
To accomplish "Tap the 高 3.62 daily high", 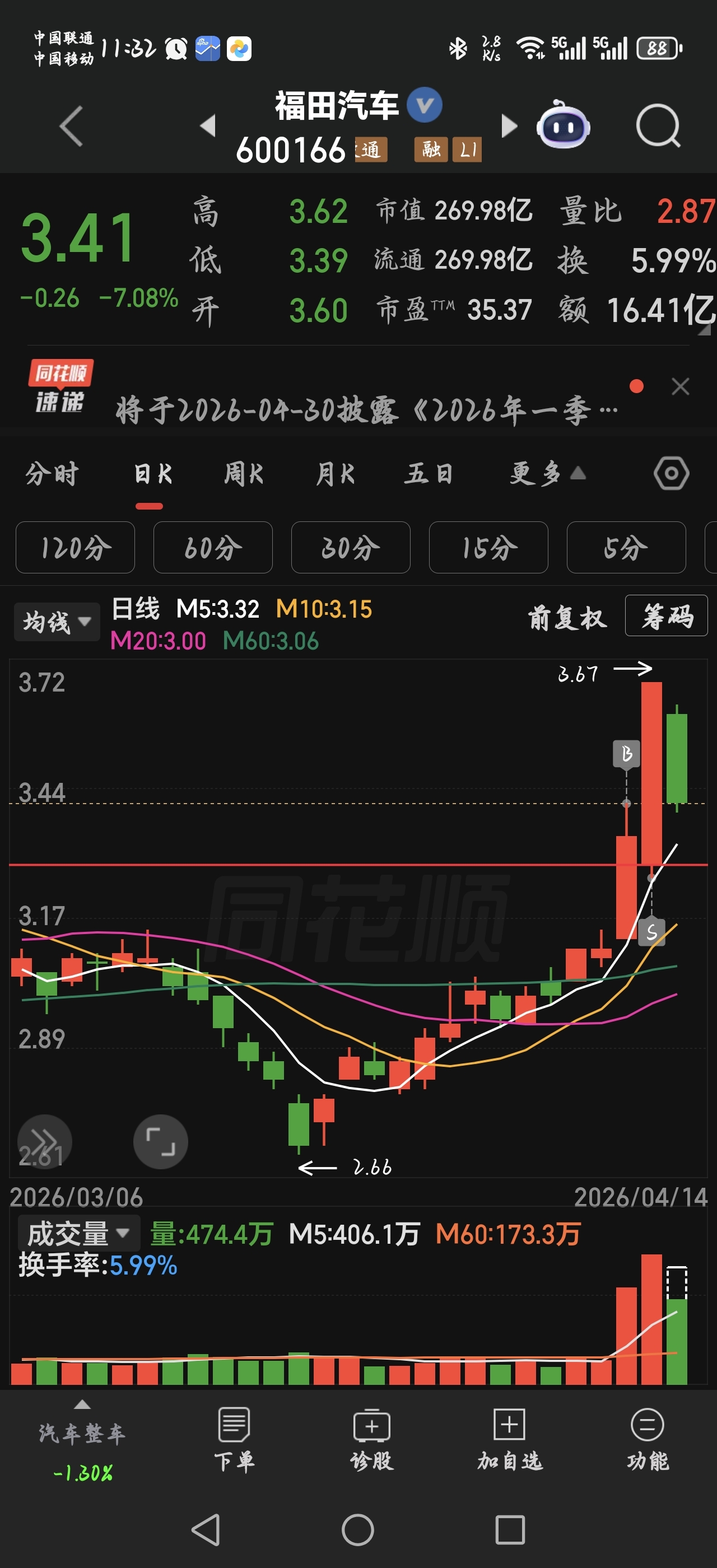I will click(269, 211).
